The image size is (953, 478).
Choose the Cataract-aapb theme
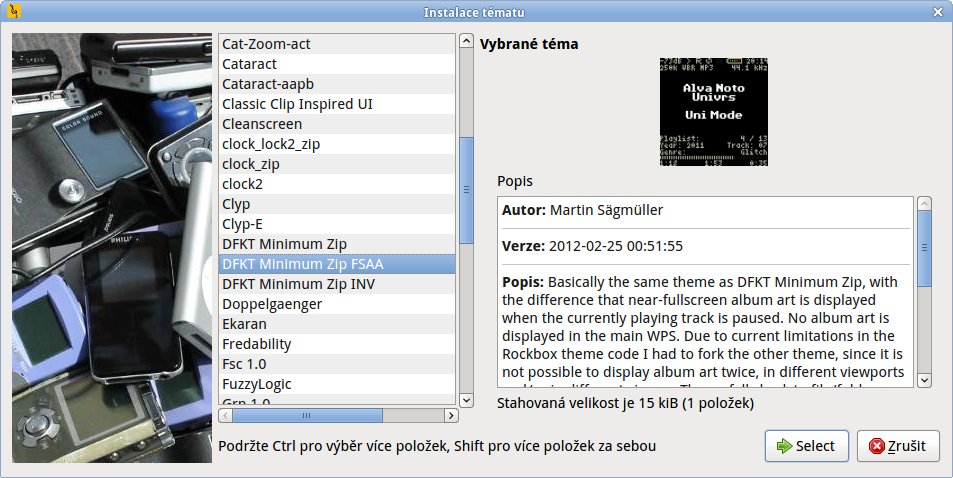337,84
